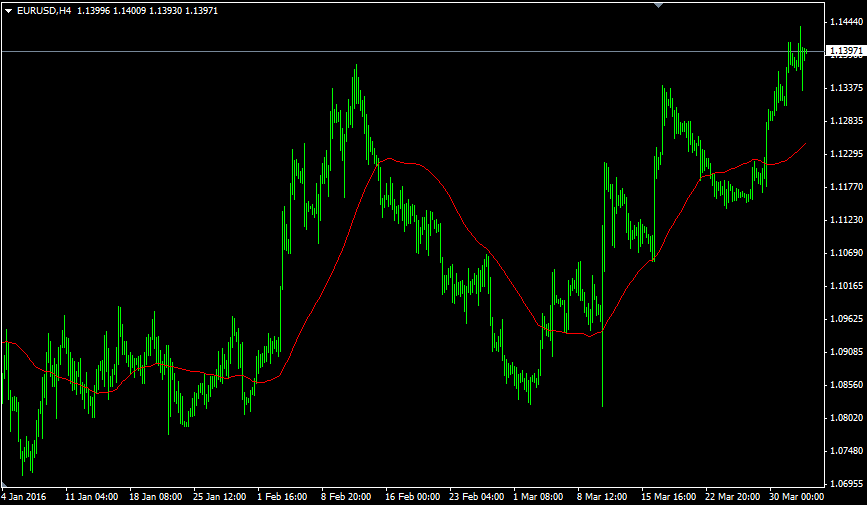
Task: Click the 25 Jan 12:00 time label
Action: coord(220,497)
